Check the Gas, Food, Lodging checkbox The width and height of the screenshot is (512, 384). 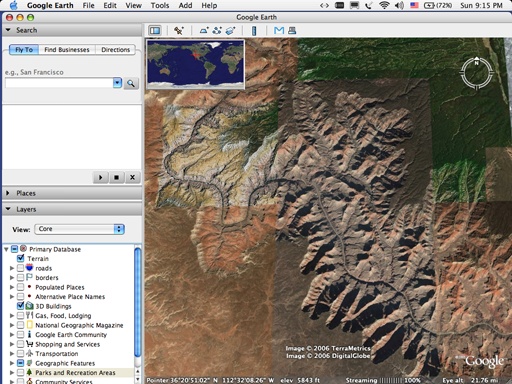pos(20,315)
